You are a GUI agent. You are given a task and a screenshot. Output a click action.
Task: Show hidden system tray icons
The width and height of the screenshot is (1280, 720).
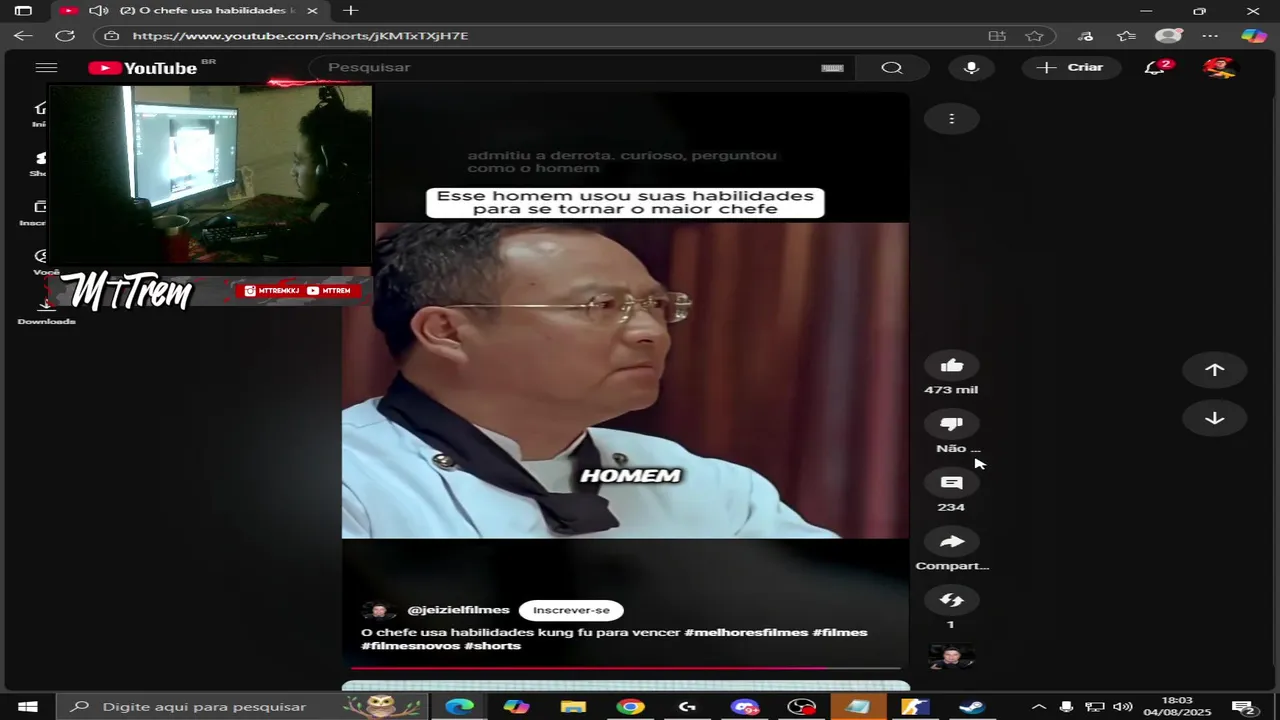(1039, 707)
